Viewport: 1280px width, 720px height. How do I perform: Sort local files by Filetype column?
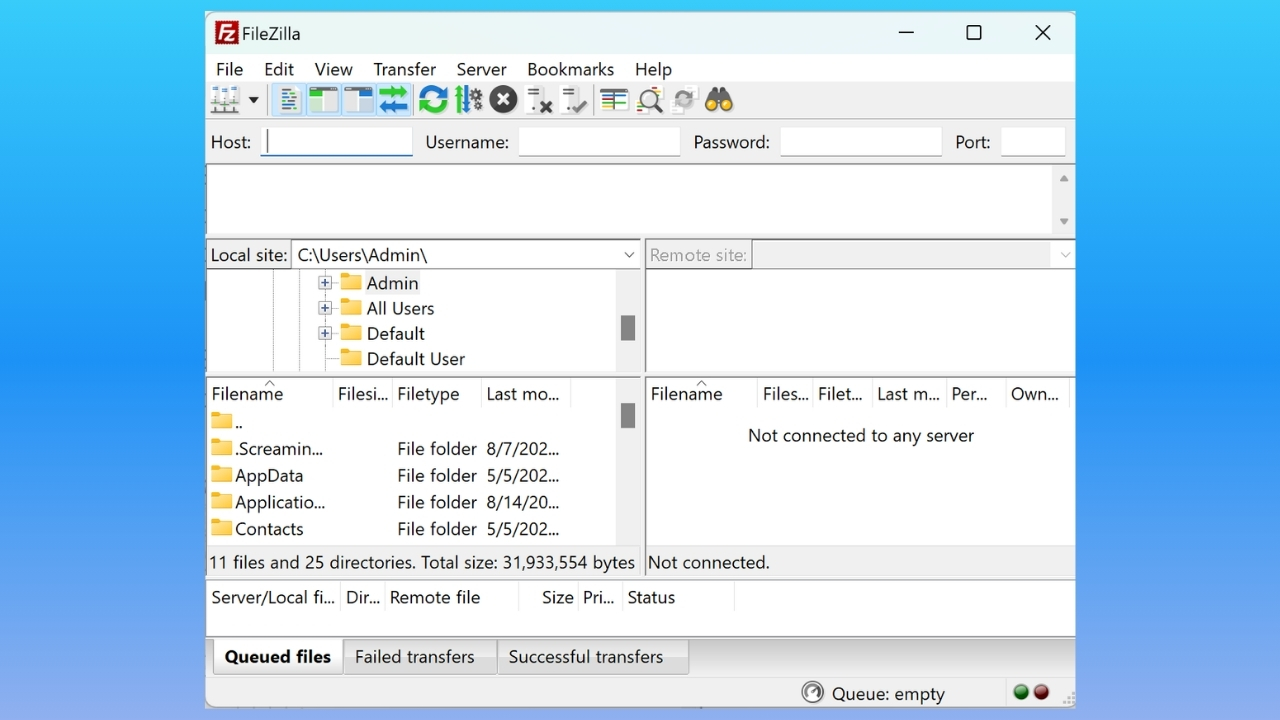click(x=437, y=394)
